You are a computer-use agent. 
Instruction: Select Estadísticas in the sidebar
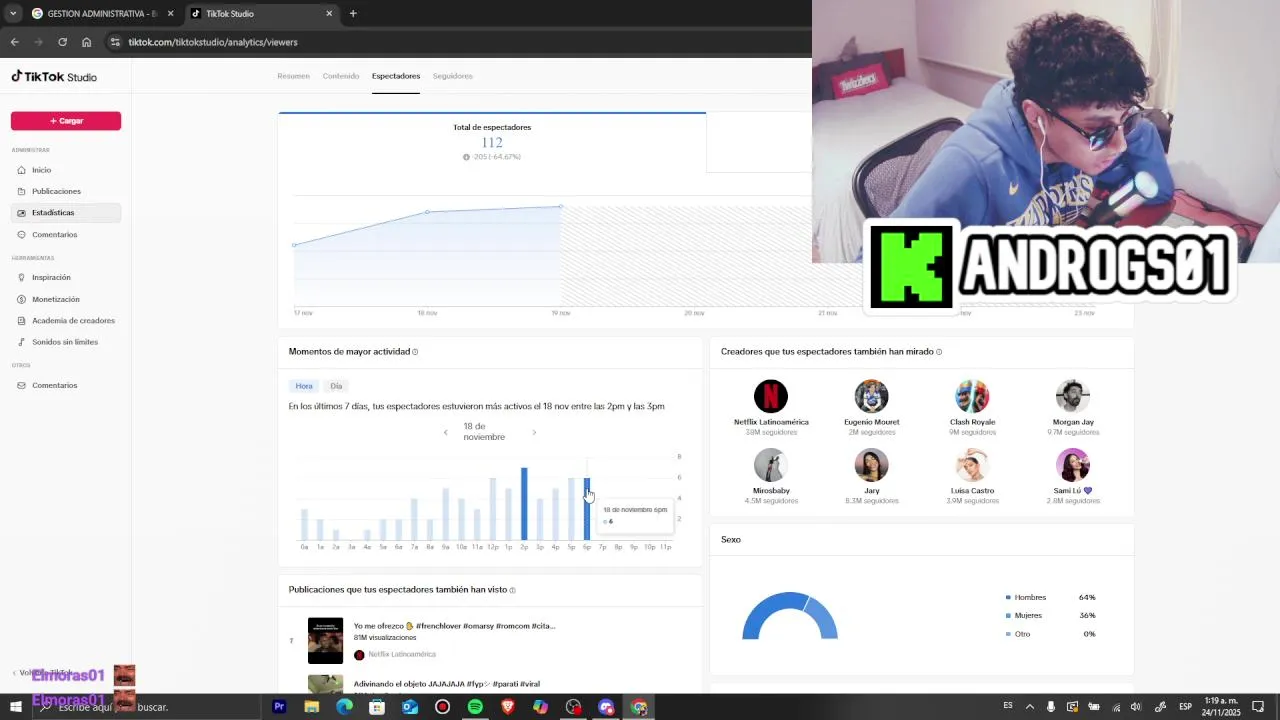pos(66,213)
